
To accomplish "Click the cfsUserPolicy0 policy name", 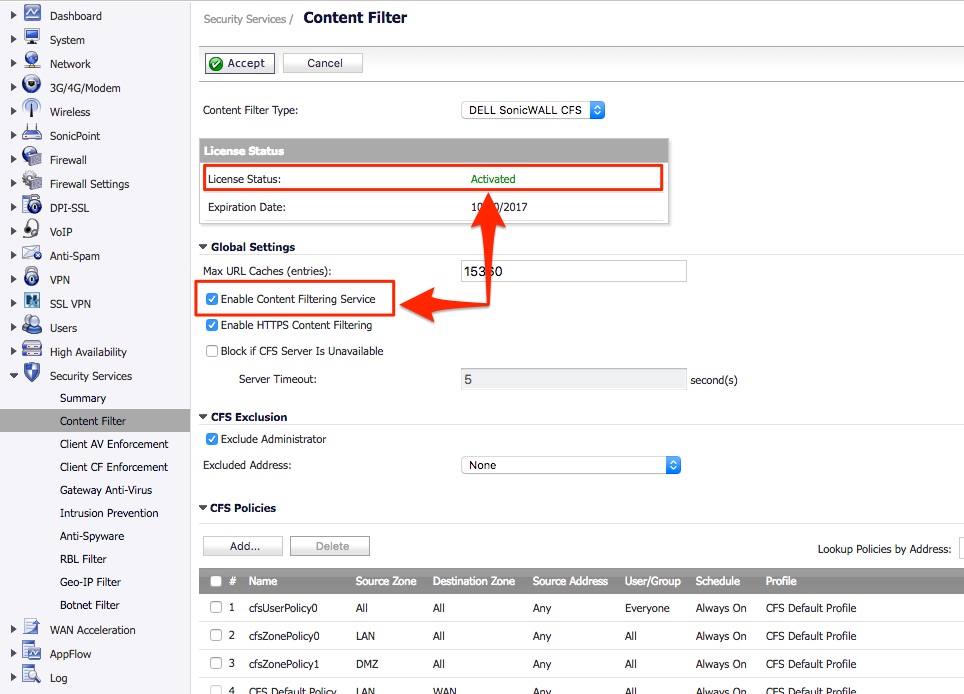I will coord(283,608).
